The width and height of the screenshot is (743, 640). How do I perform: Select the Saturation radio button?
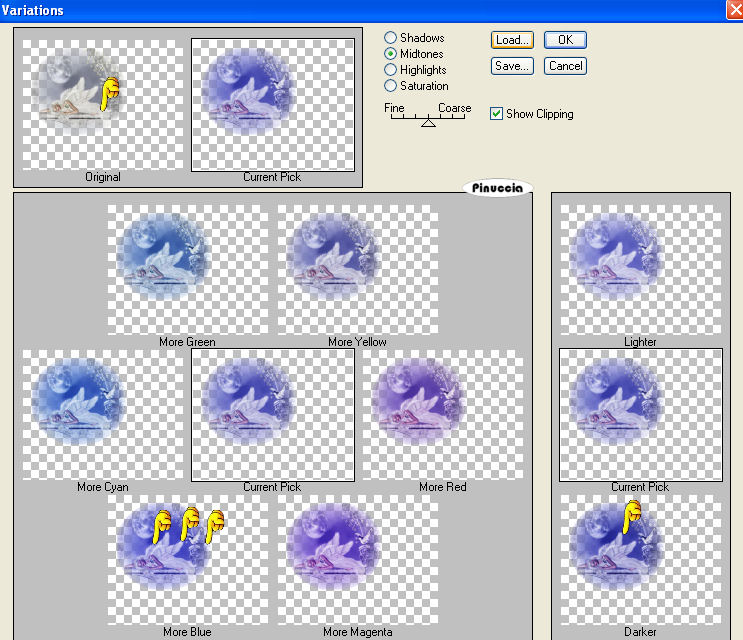(390, 86)
